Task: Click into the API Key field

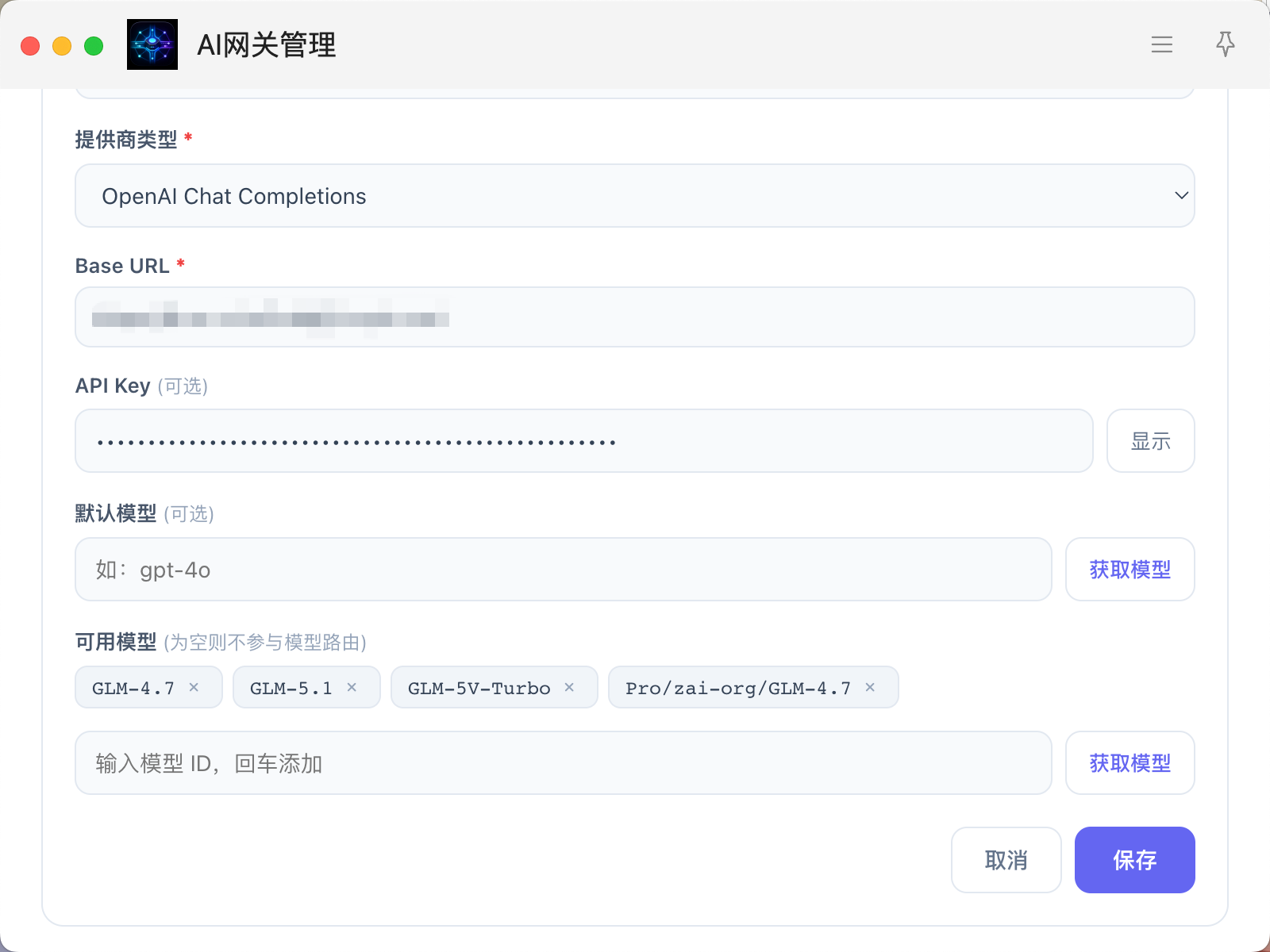Action: coord(584,441)
